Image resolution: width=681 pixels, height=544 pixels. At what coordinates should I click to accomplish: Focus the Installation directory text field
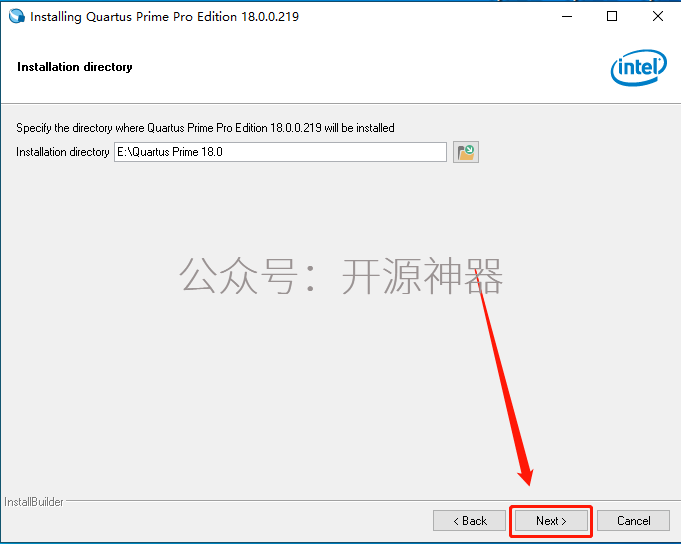280,152
